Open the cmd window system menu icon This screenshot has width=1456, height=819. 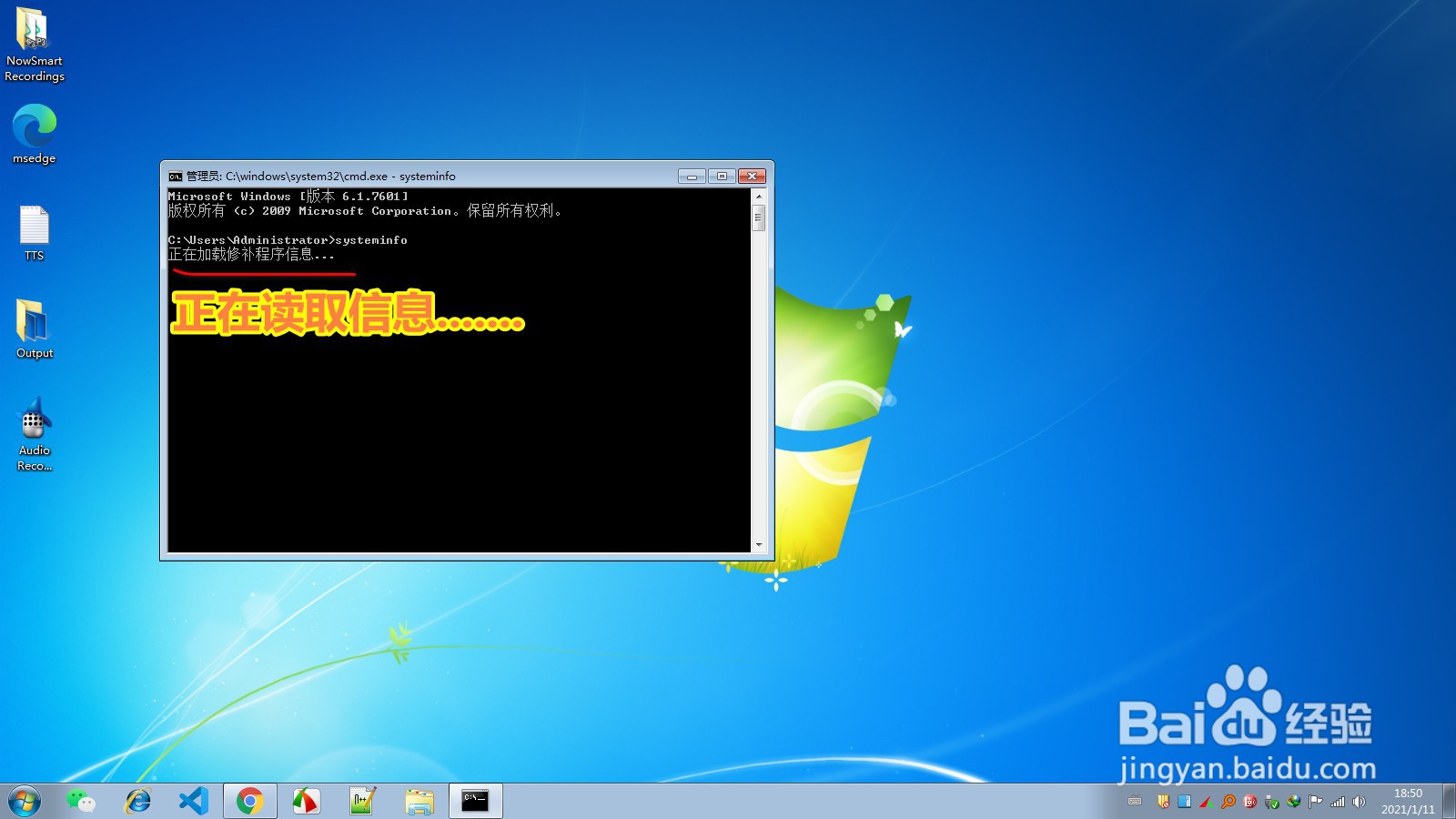[x=176, y=177]
